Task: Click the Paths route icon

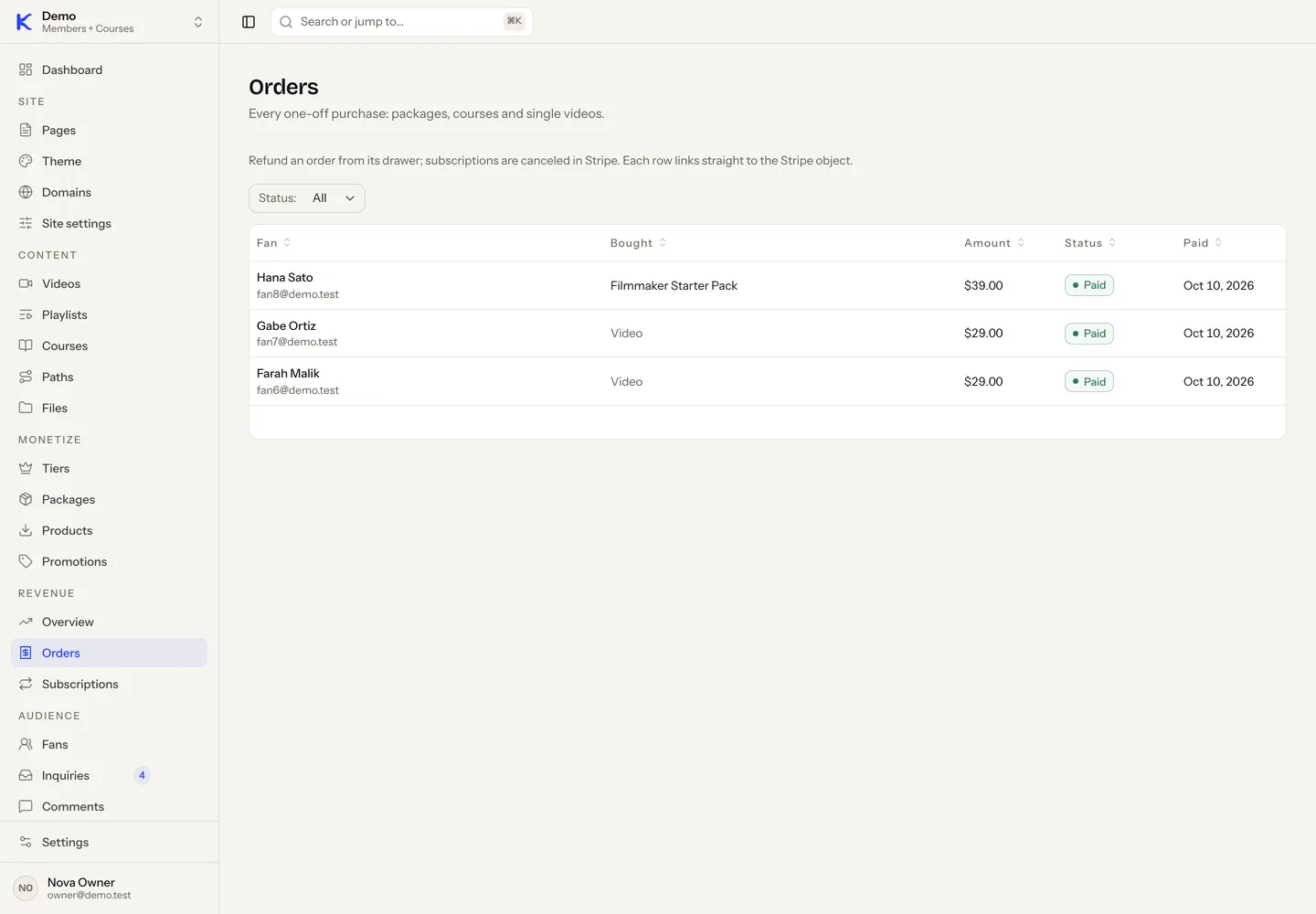Action: [x=26, y=377]
